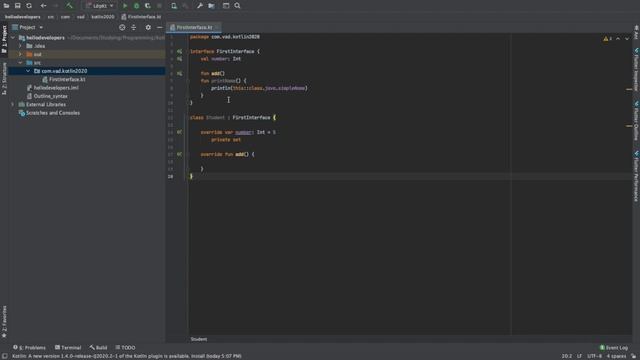
Task: Build the project with the hammer icon
Action: click(x=70, y=6)
